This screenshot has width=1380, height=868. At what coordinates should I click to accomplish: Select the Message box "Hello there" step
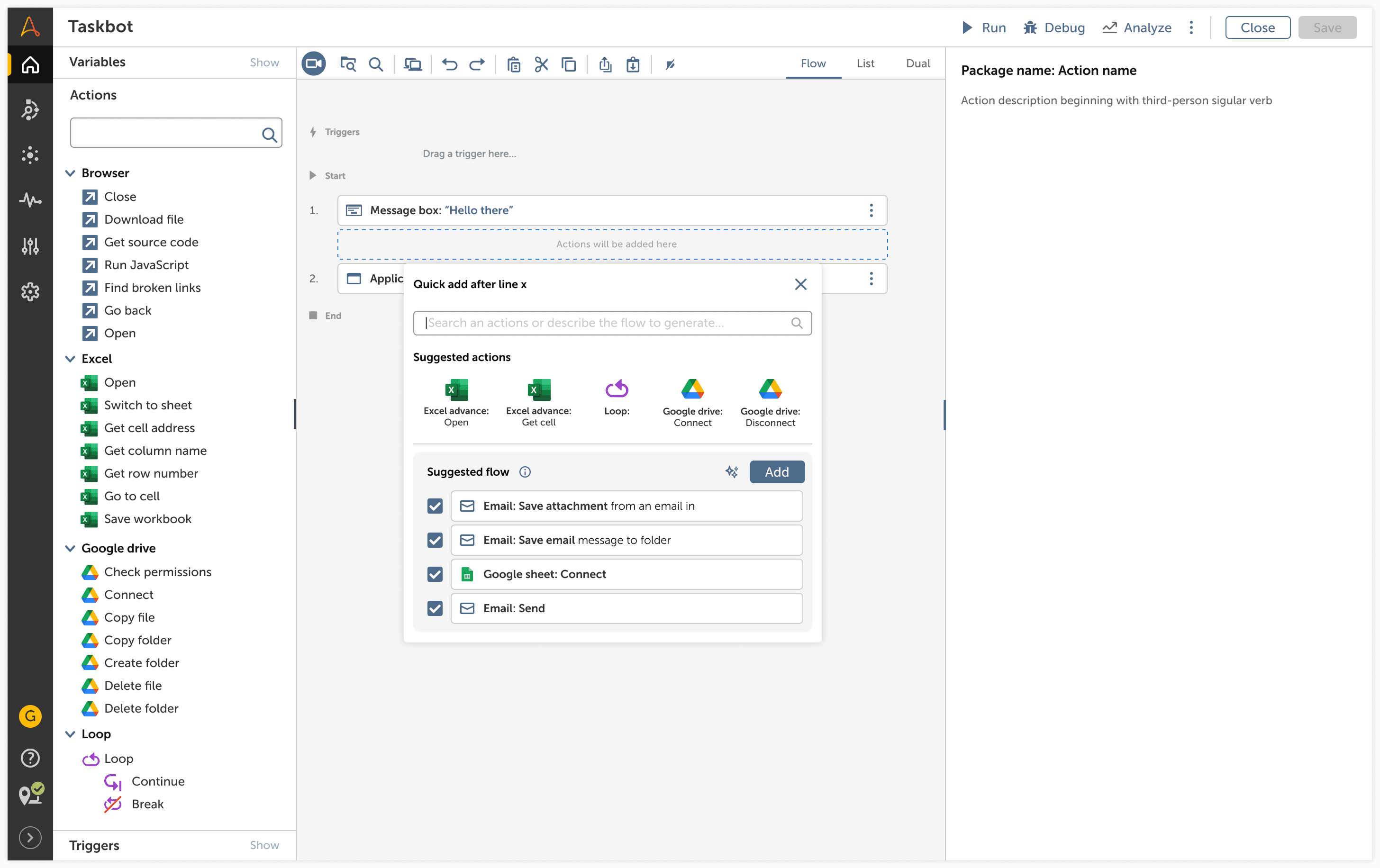(612, 210)
